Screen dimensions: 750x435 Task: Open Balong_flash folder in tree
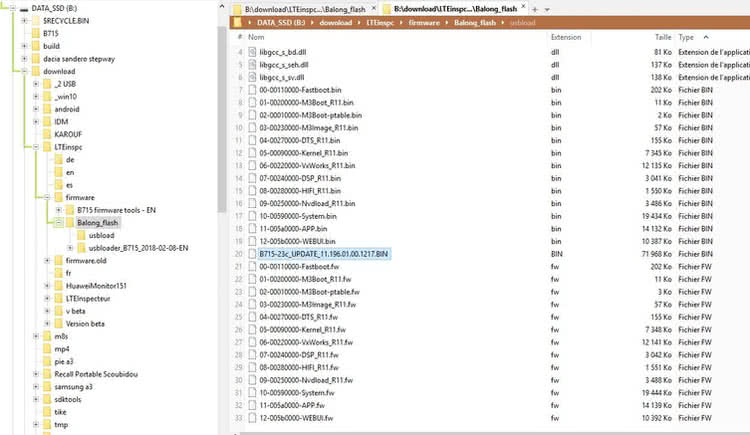pyautogui.click(x=97, y=223)
